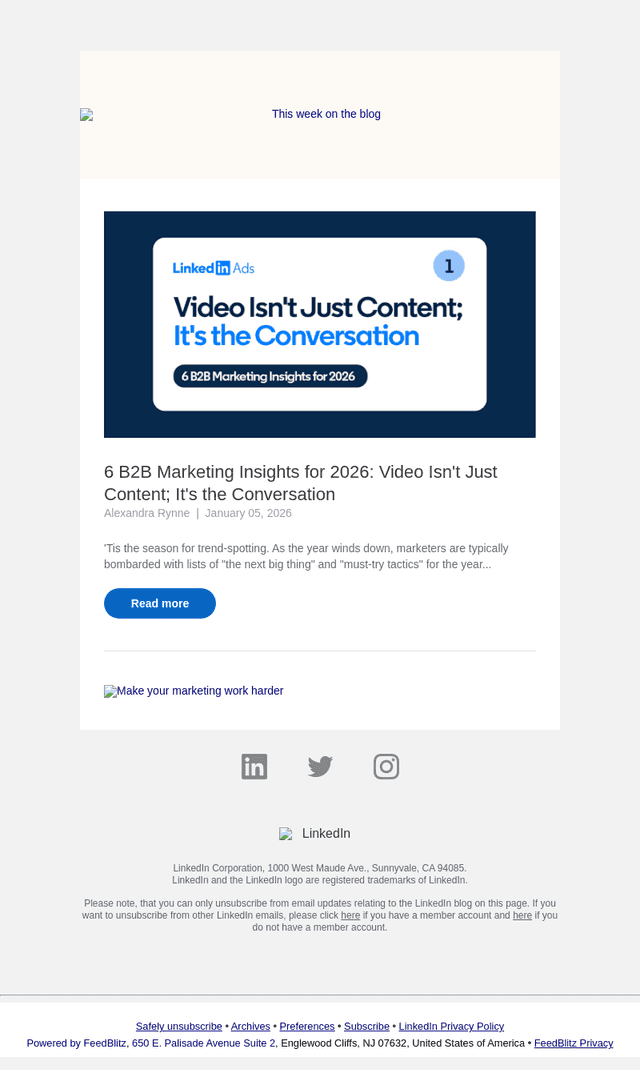Open 'Make your marketing work harder' image link
Image resolution: width=640 pixels, height=1070 pixels.
194,691
